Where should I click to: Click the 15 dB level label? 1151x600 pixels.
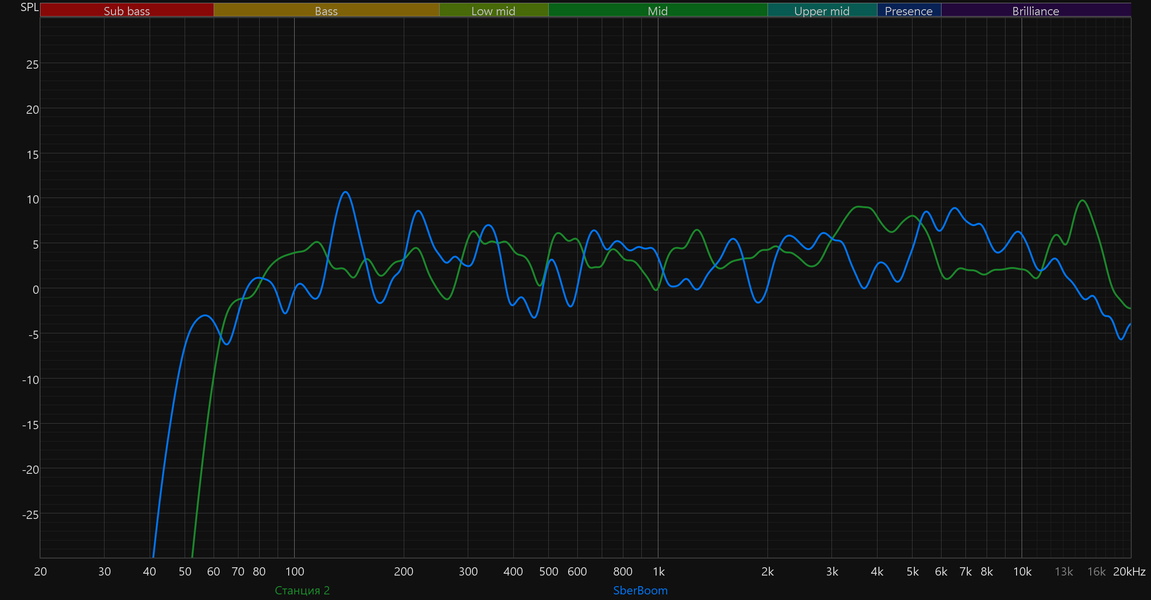point(32,155)
